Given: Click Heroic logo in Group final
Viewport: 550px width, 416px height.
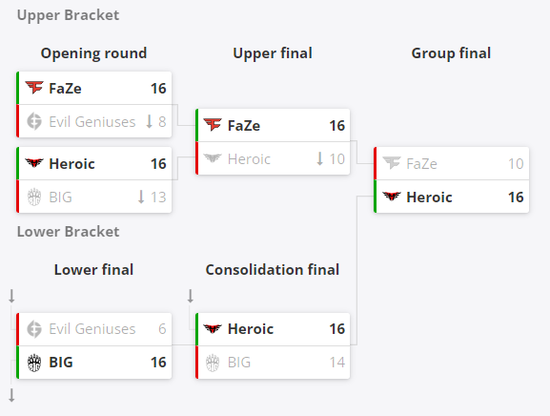Looking at the screenshot, I should click(392, 196).
